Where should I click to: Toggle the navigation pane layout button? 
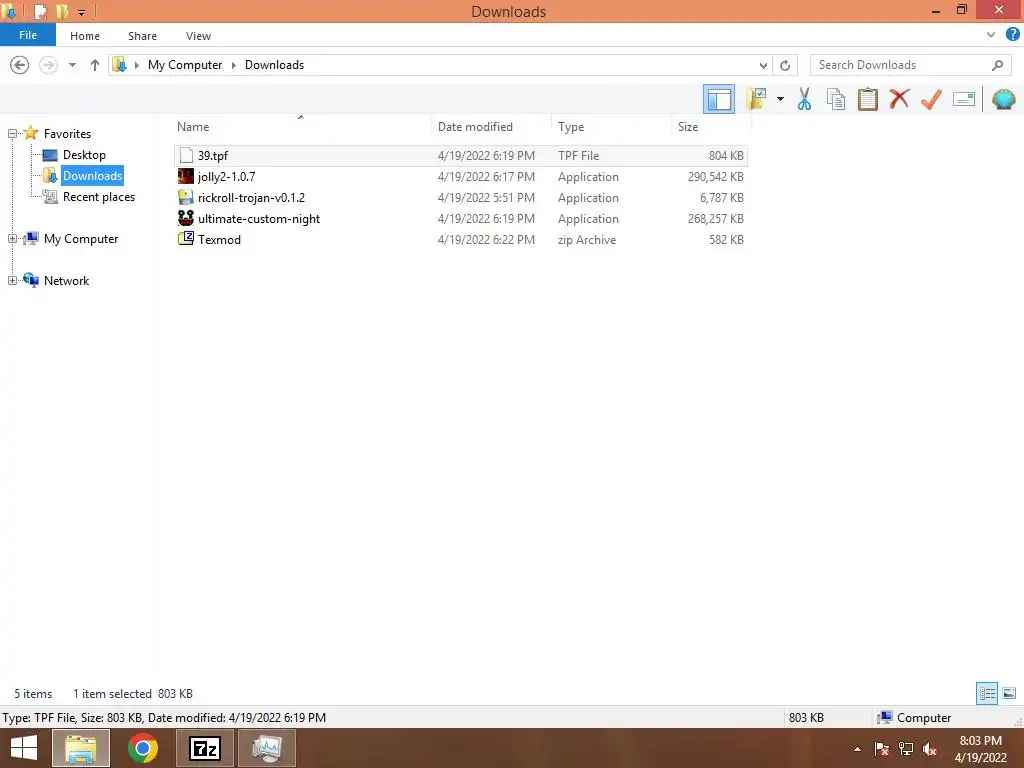719,99
